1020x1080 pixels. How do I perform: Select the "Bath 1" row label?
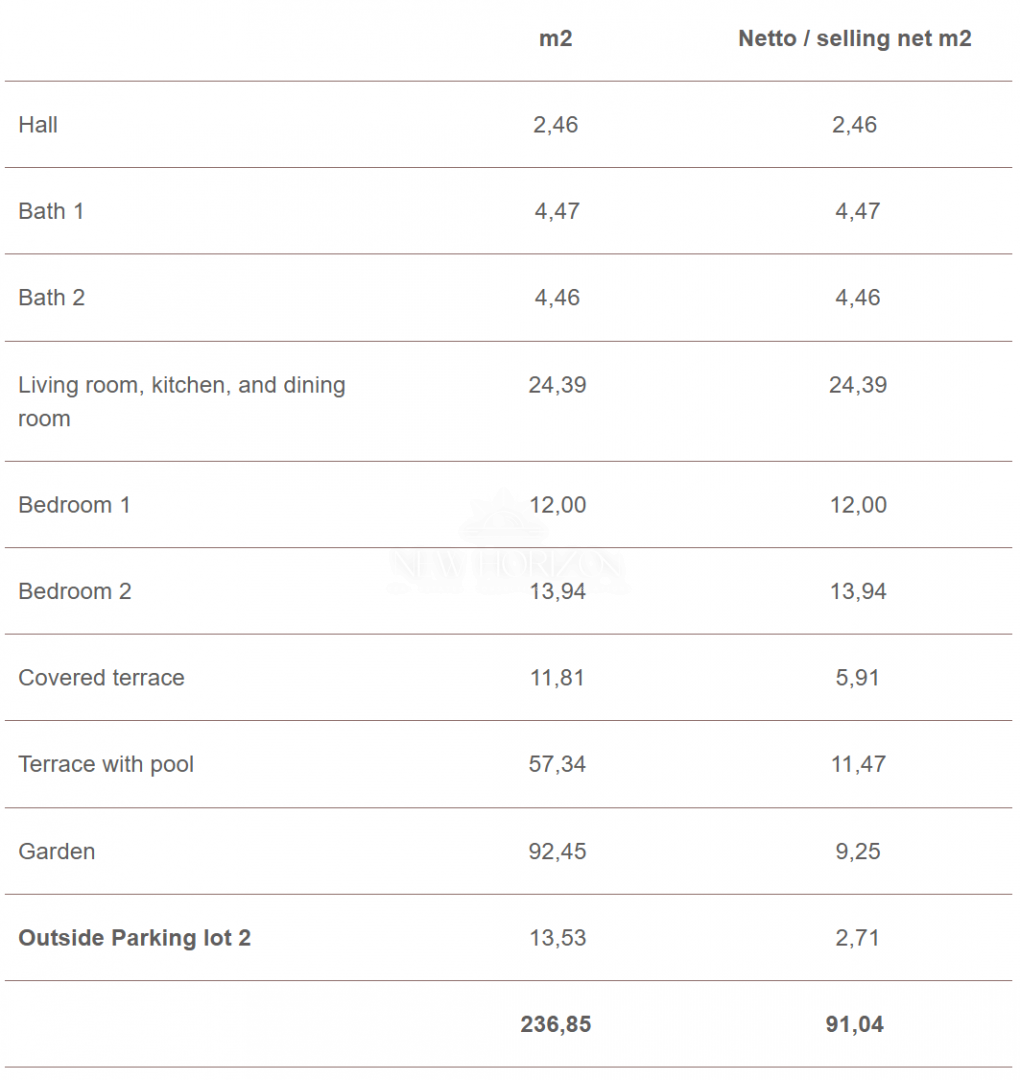point(51,211)
